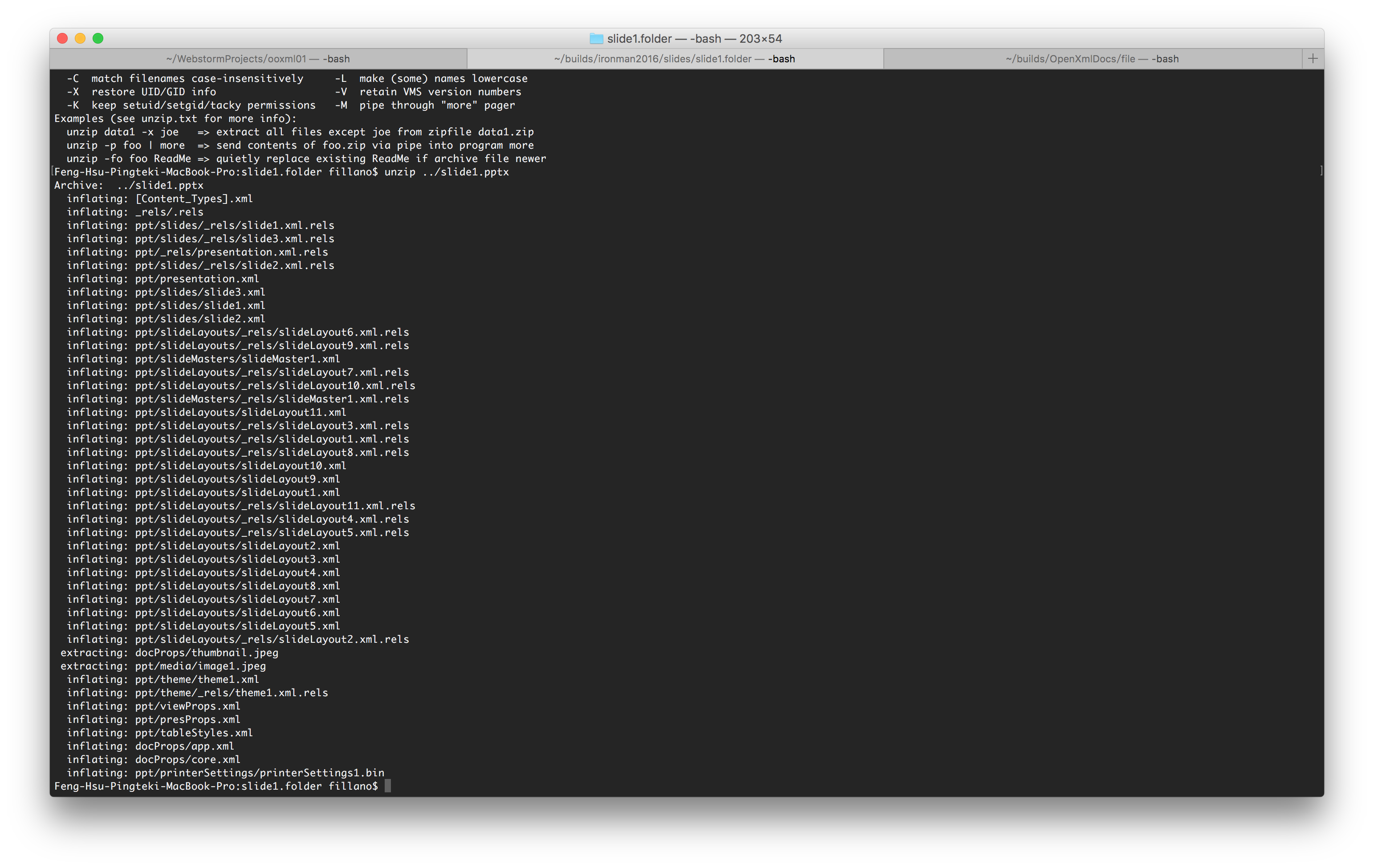Click '-C match filenames case-insensitively' option text
Screen dimensions: 1374x868
pos(185,79)
